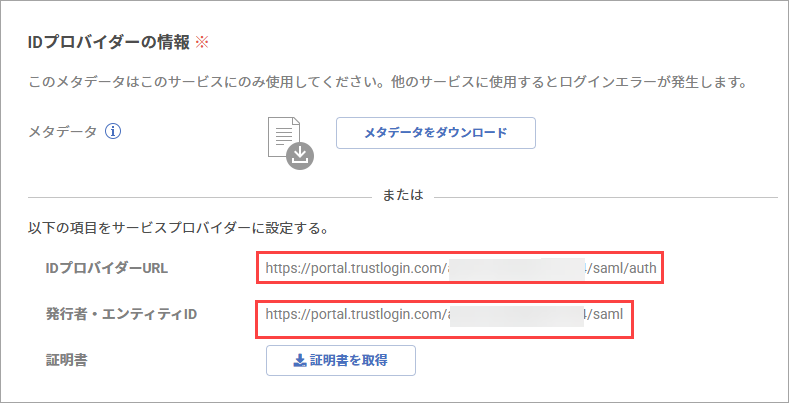Viewport: 789px width, 403px height.
Task: Click the download icon on 証明書を取得
Action: tap(299, 360)
